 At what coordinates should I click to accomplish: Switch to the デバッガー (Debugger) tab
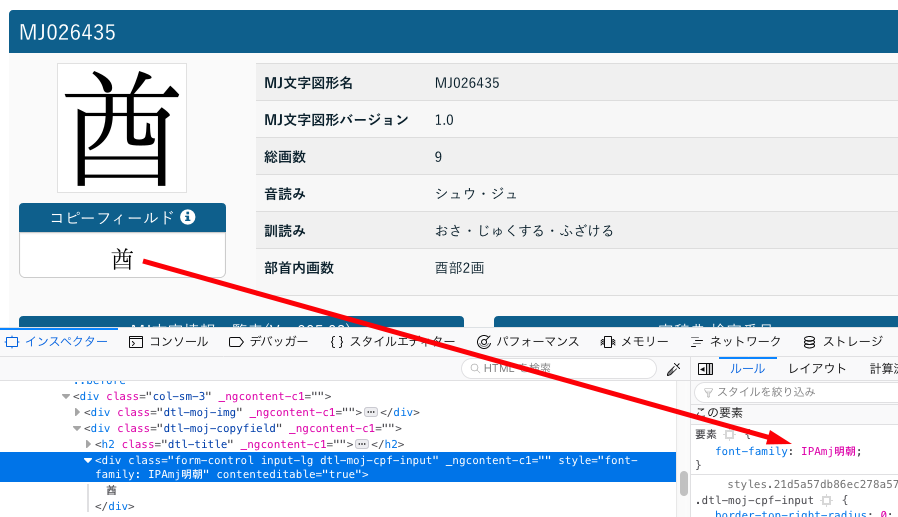coord(268,342)
